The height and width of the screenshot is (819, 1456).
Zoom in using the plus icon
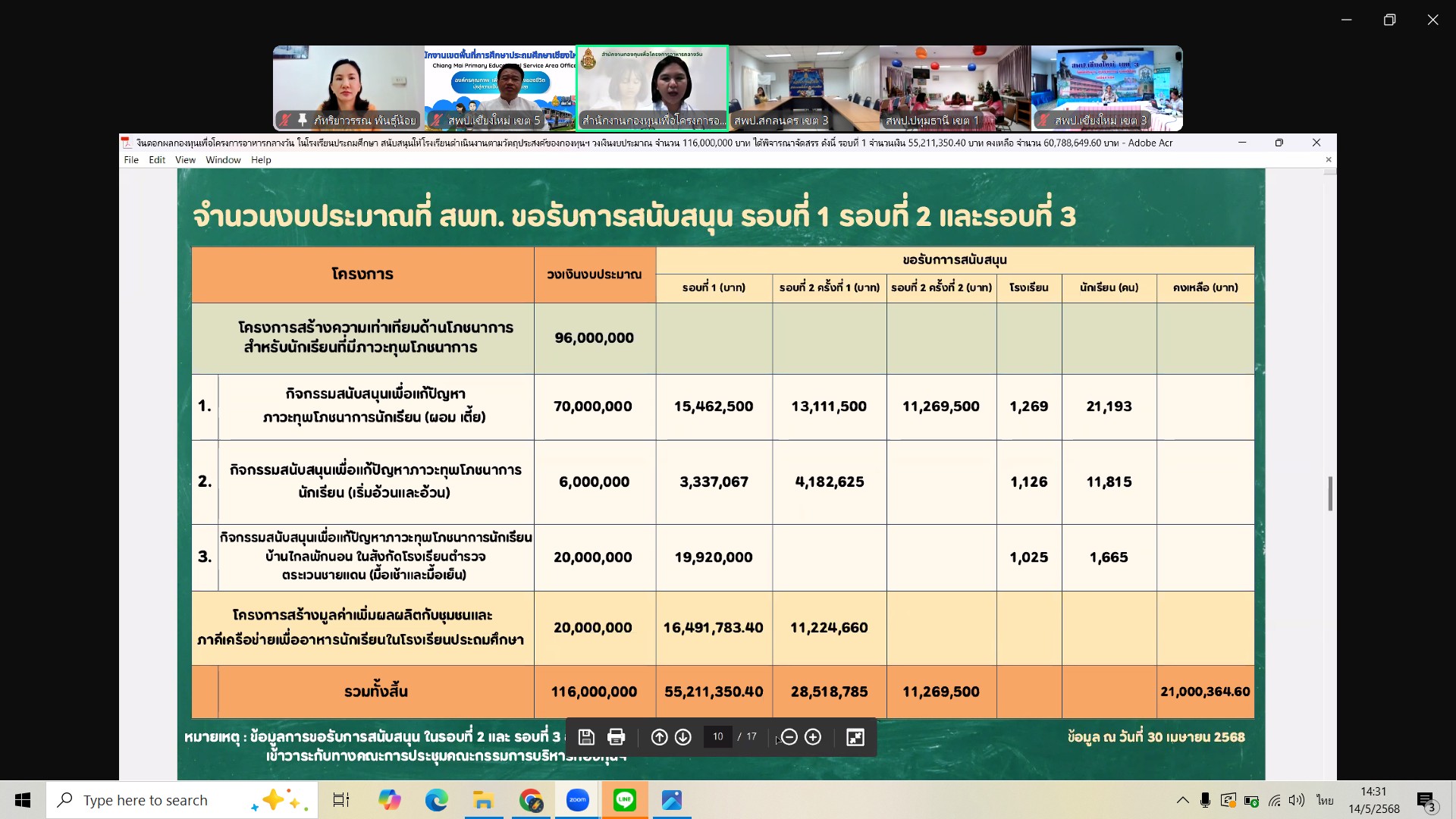(x=813, y=737)
